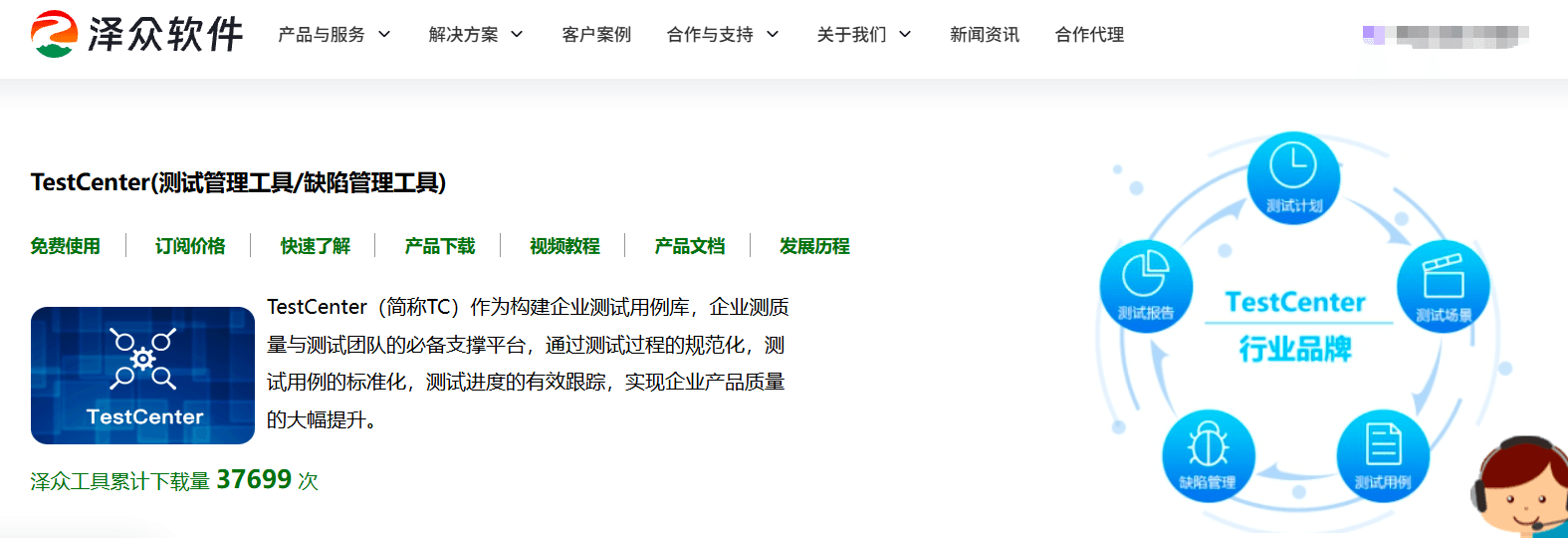Viewport: 1568px width, 538px height.
Task: Click the 测试计划 clock icon
Action: [x=1293, y=178]
